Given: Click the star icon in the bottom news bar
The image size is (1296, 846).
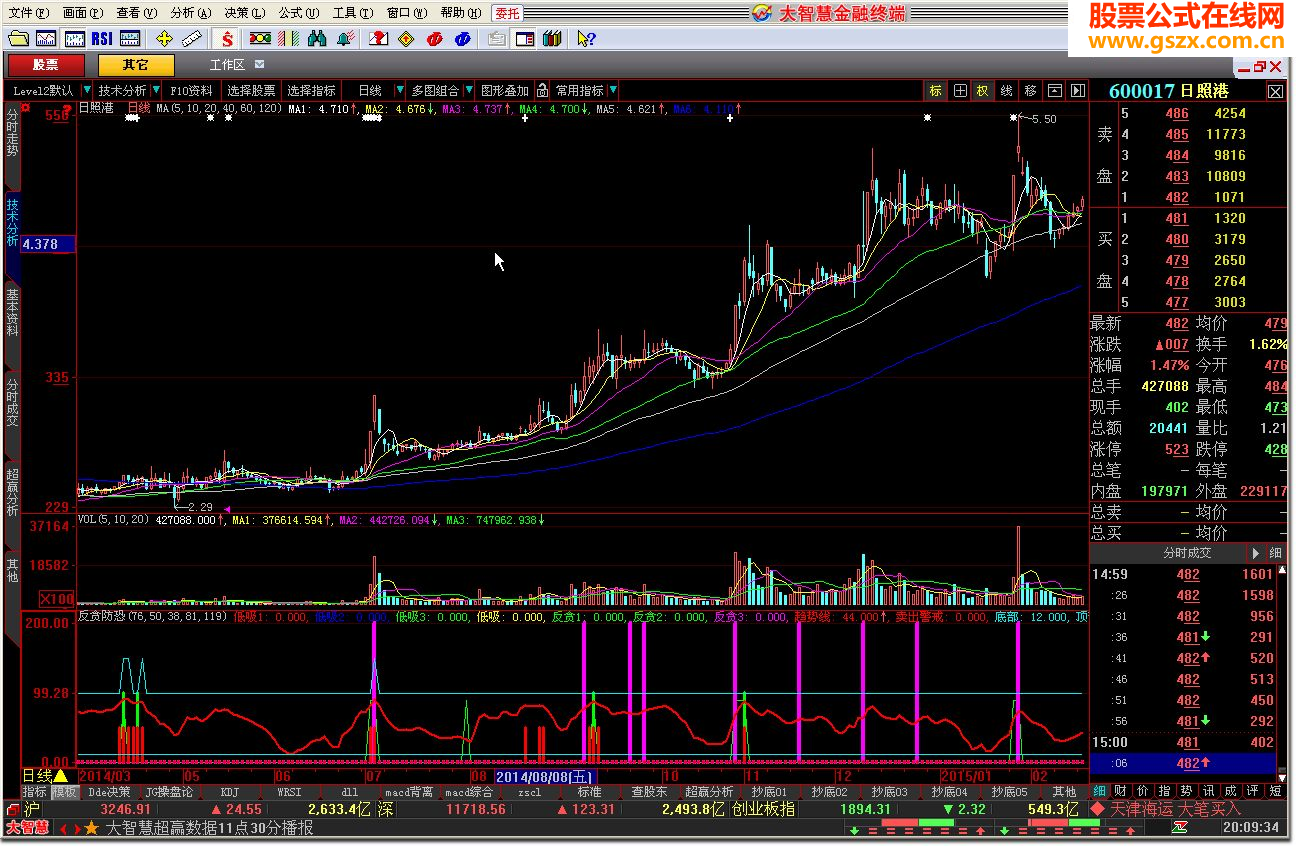Looking at the screenshot, I should tap(91, 828).
